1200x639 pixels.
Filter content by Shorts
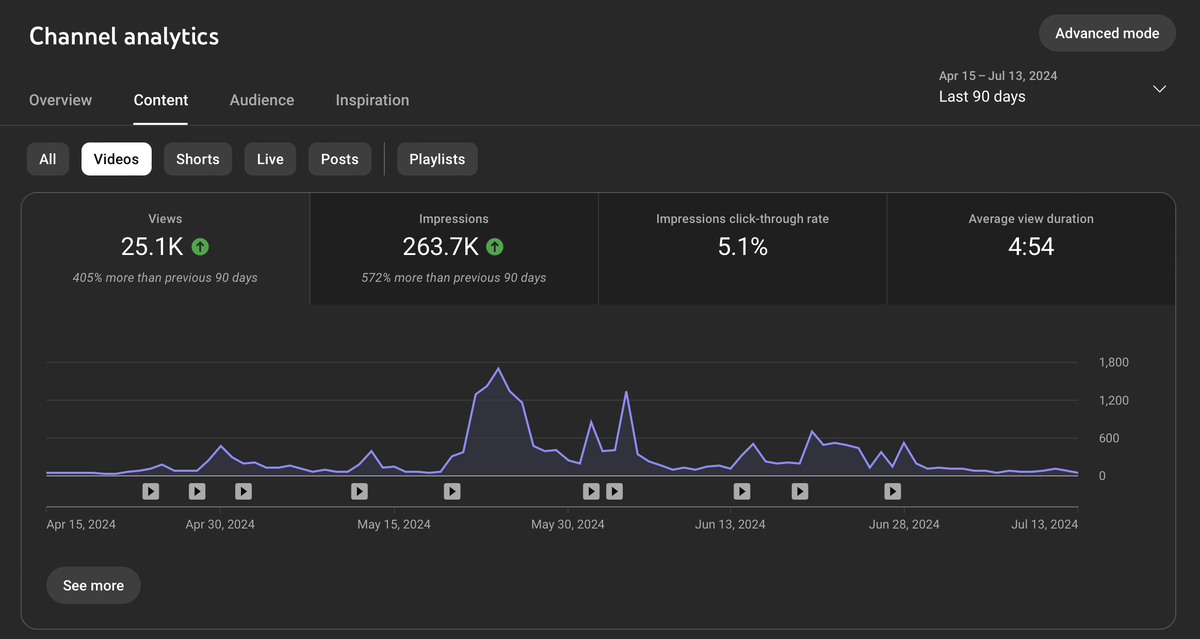[198, 159]
